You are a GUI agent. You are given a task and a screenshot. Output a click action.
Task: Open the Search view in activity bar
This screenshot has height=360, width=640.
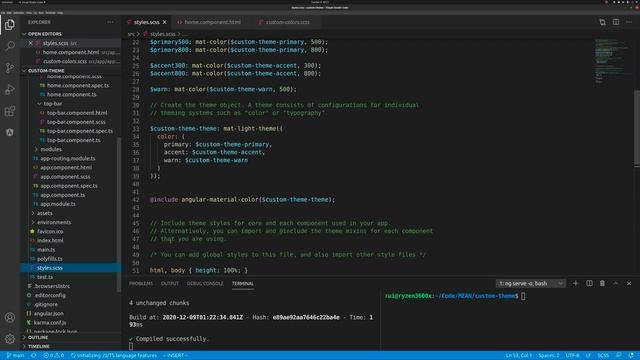point(10,46)
